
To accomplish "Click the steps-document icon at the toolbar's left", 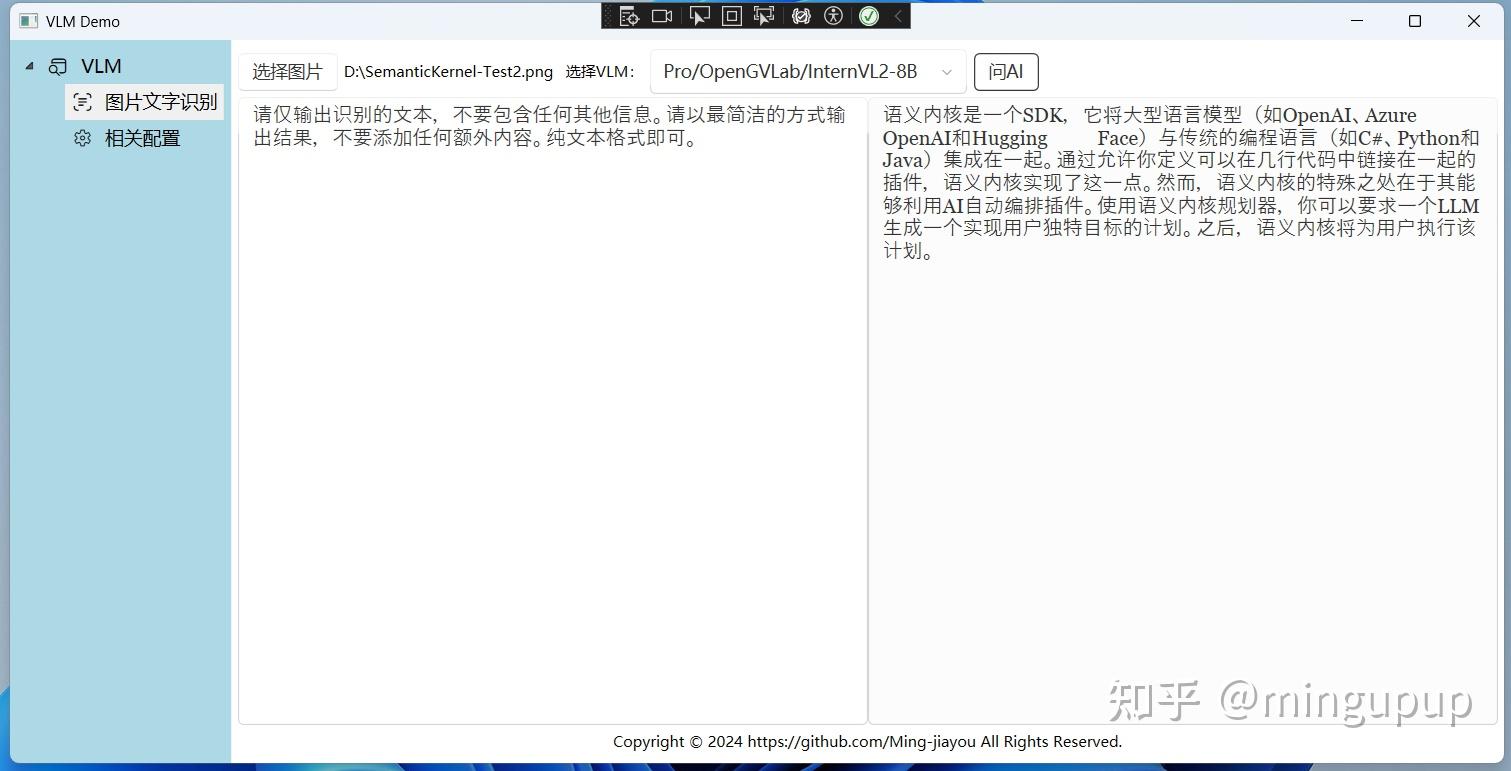I will [x=629, y=16].
